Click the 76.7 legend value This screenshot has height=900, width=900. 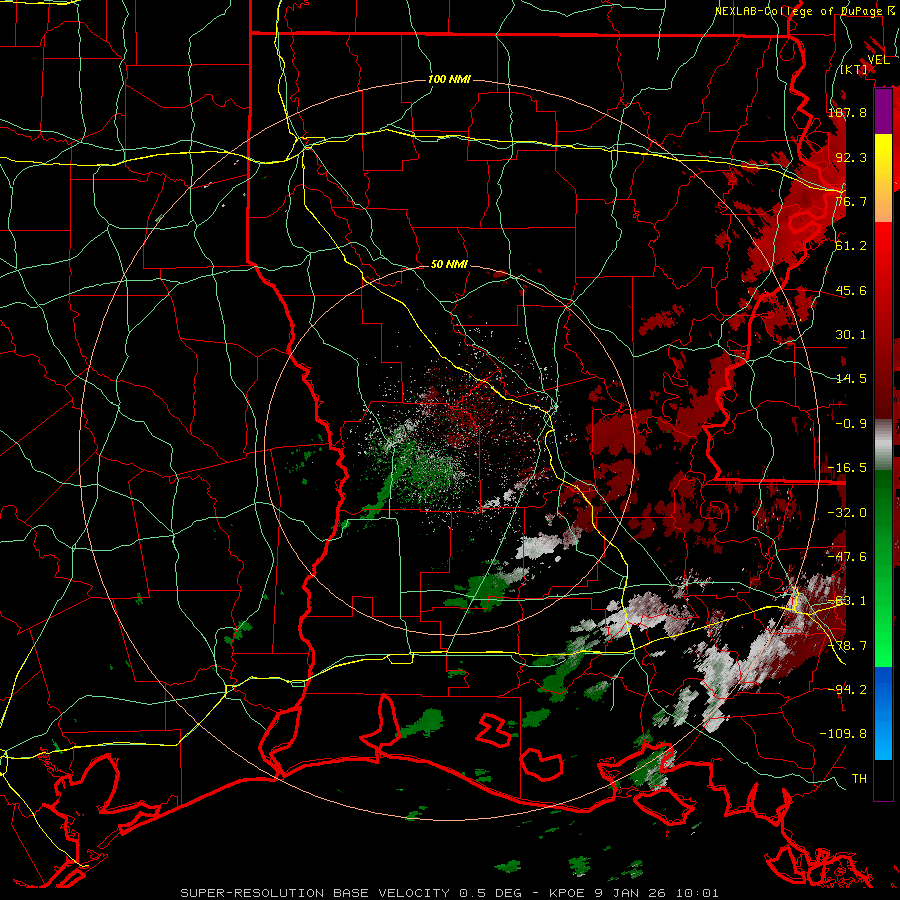851,201
